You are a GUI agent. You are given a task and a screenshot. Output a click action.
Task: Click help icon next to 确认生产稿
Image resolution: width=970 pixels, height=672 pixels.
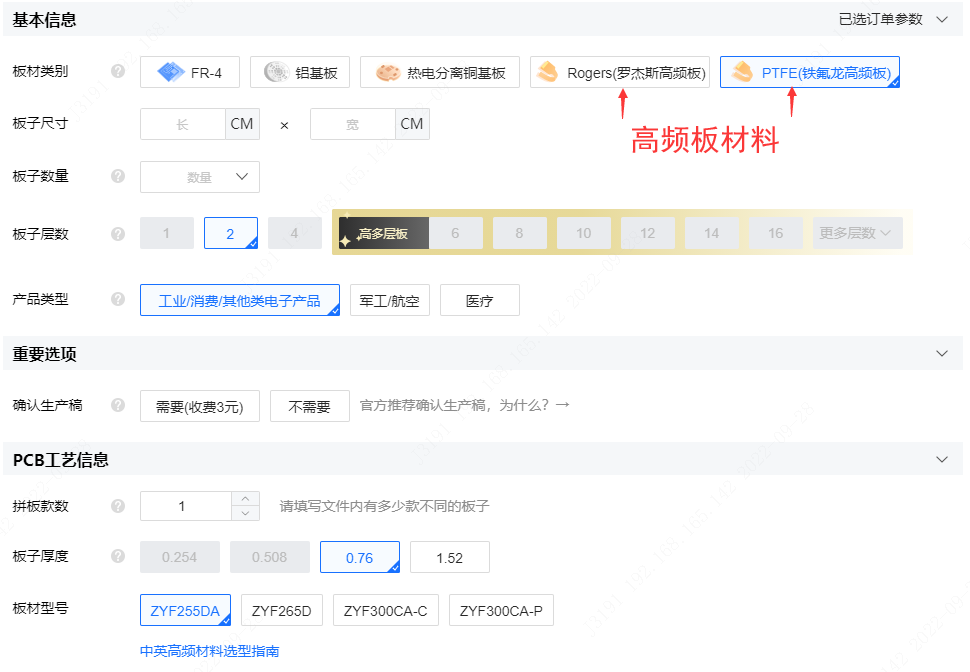118,405
